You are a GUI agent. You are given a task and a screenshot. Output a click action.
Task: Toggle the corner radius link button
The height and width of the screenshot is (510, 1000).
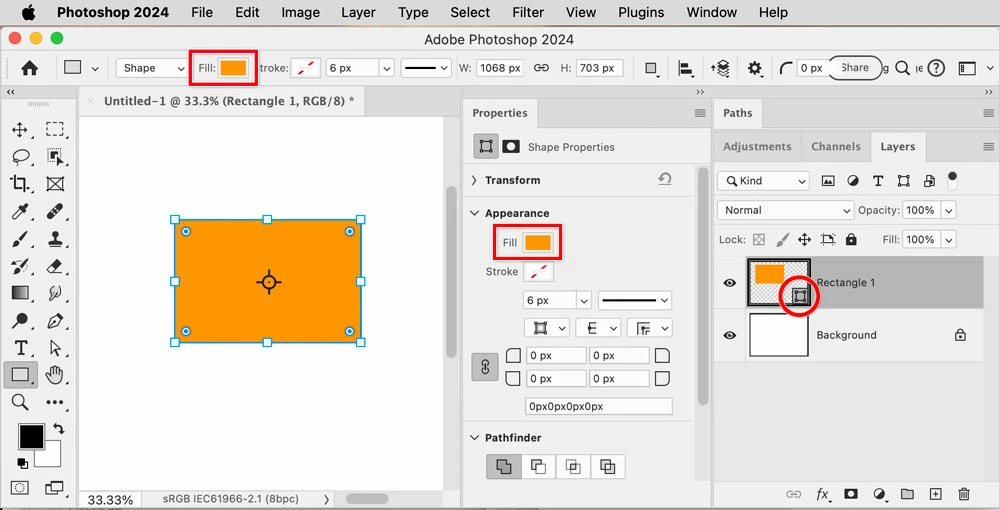click(x=485, y=367)
